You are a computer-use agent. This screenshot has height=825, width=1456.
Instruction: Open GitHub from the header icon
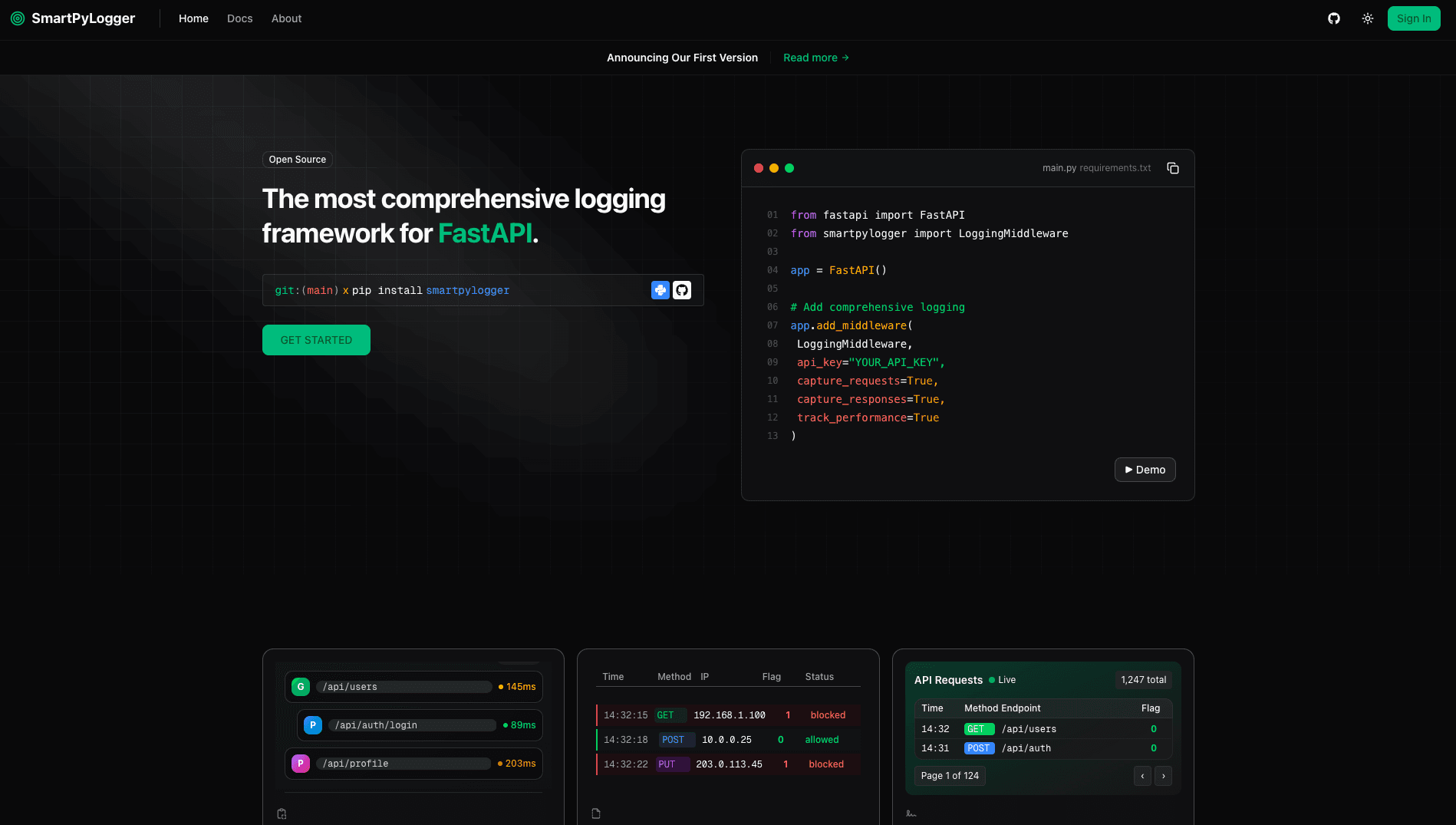1334,18
